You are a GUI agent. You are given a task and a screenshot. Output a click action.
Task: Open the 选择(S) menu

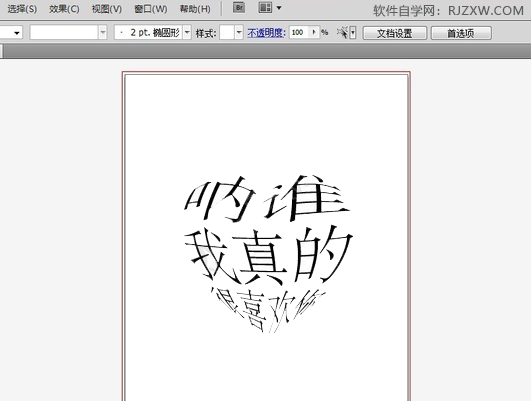tap(22, 8)
